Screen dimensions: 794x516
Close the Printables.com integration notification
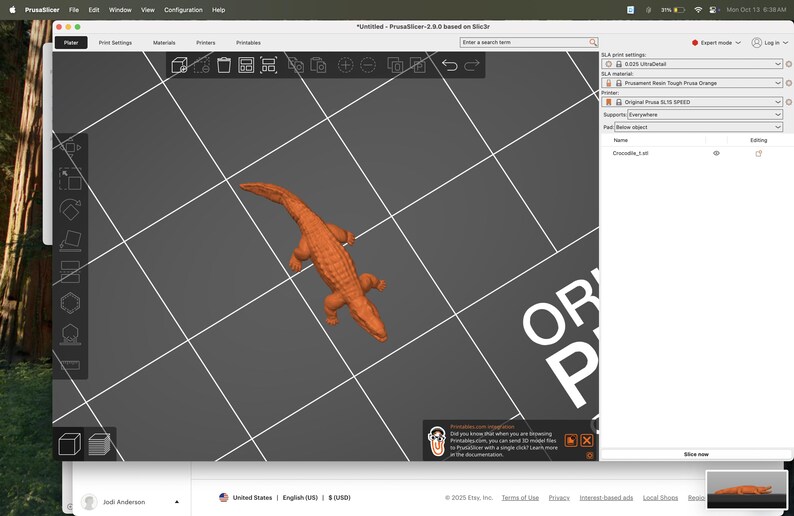[587, 441]
